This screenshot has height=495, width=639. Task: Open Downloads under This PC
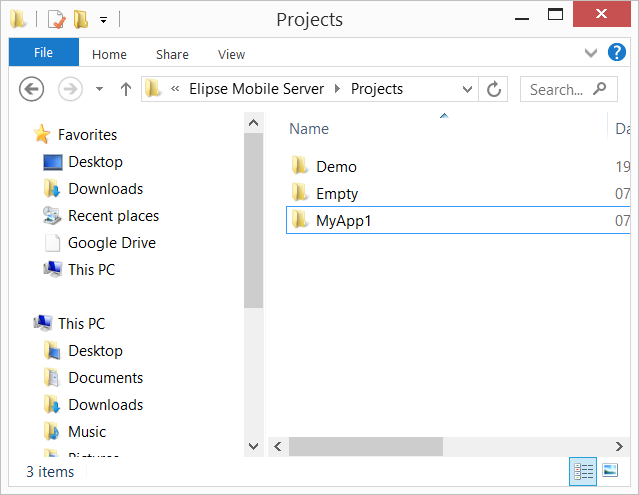coord(106,405)
